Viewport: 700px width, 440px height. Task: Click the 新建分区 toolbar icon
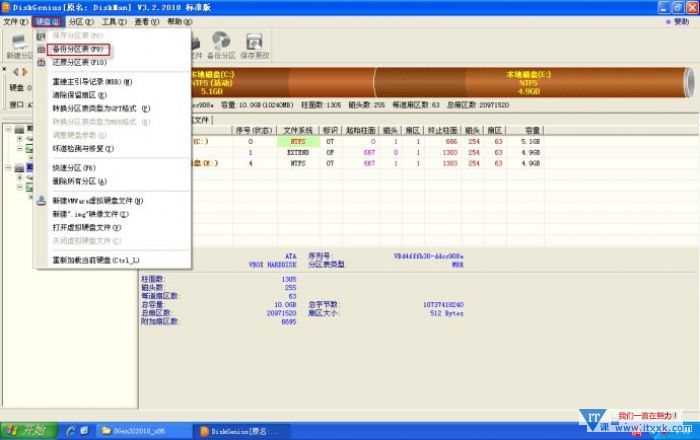(19, 46)
